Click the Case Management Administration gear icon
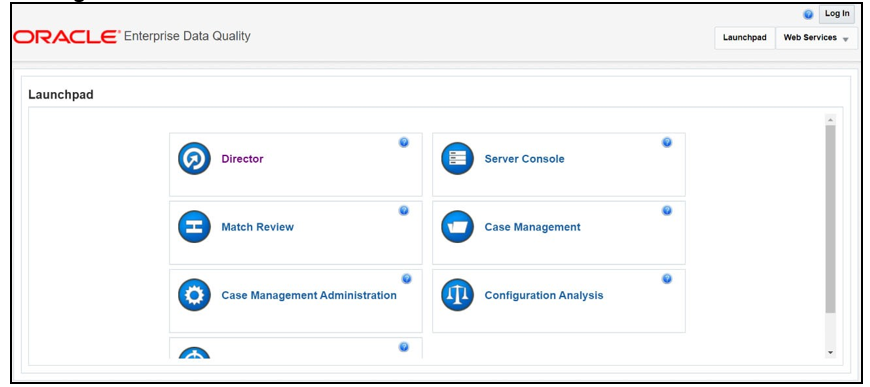This screenshot has height=387, width=870. coord(194,295)
